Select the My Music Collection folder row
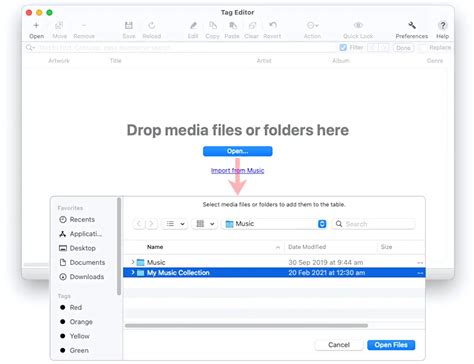 point(274,273)
